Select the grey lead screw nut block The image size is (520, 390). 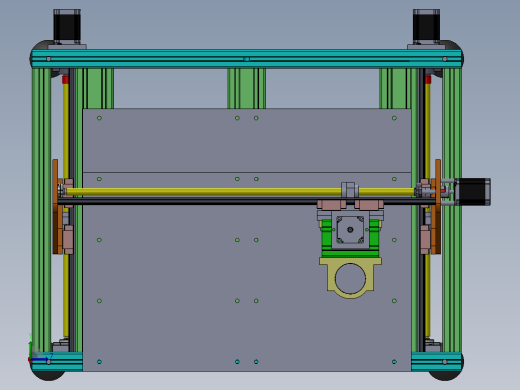click(x=350, y=190)
